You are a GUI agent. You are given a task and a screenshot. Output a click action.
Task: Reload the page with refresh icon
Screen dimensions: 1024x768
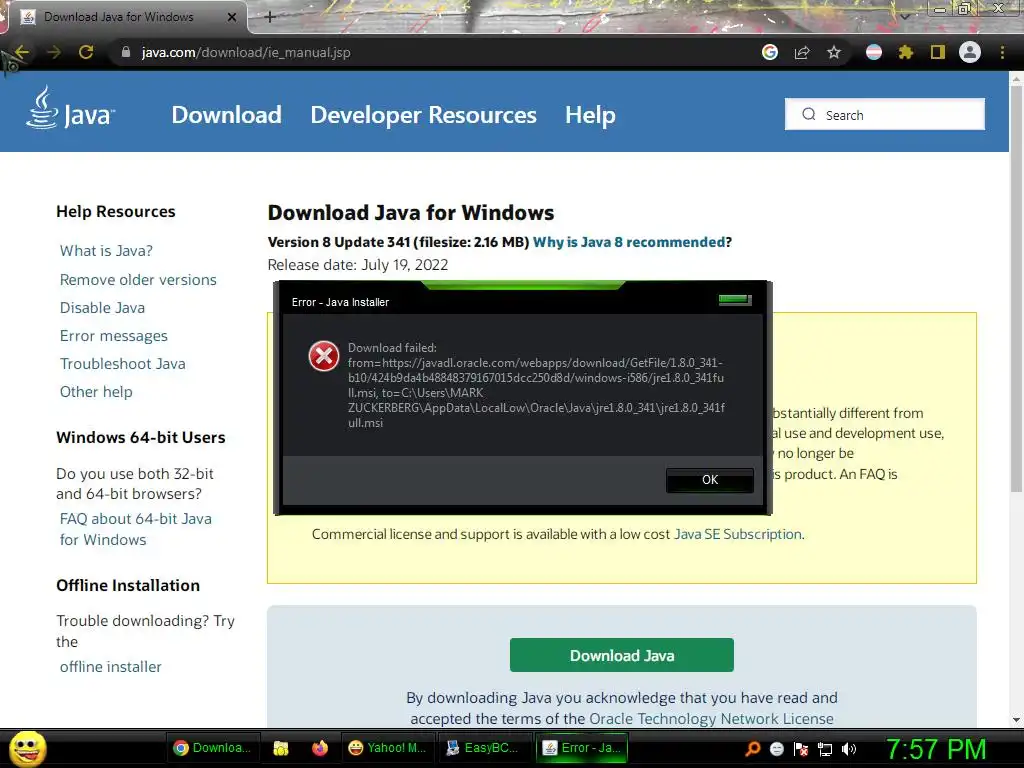86,52
